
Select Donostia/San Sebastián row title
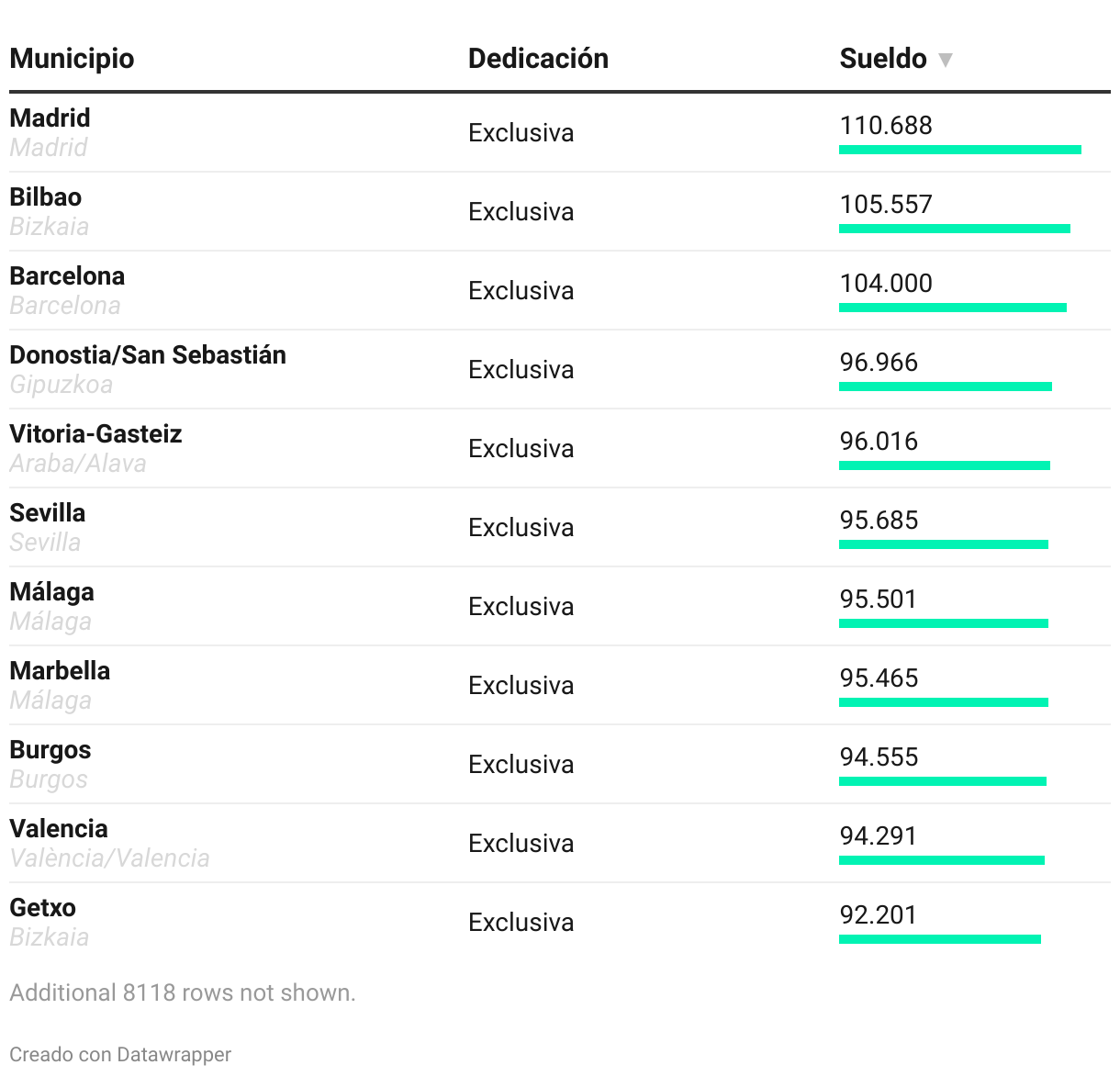pos(148,354)
